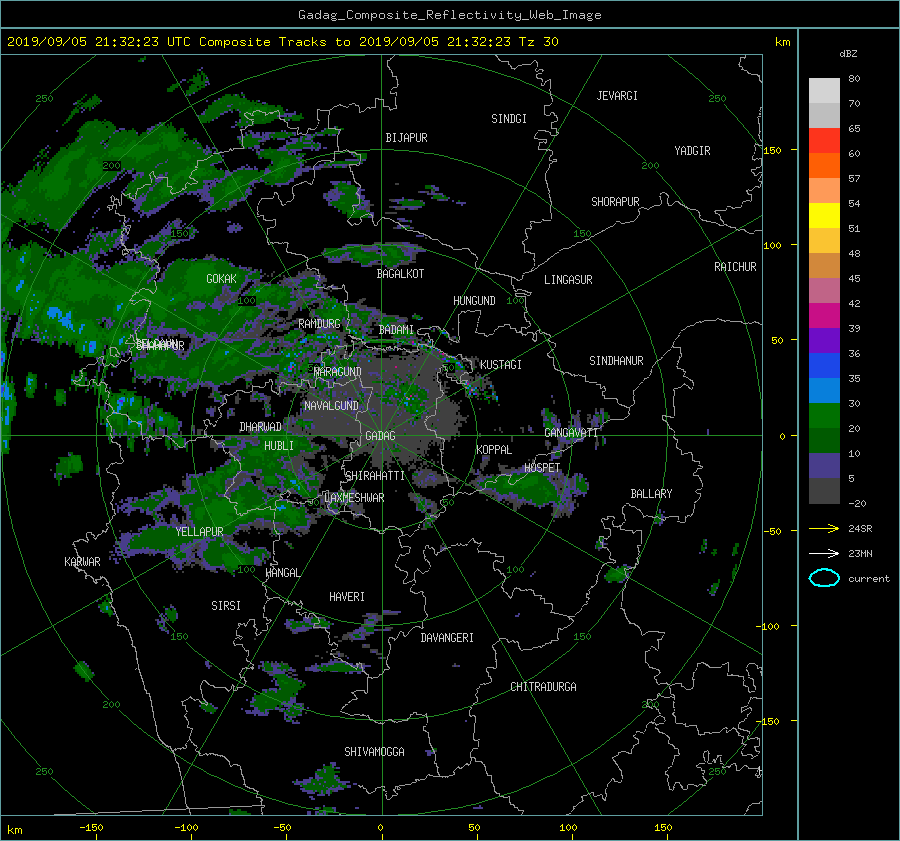
Task: Click the -20 value on the dBZ scale
Action: tap(858, 503)
